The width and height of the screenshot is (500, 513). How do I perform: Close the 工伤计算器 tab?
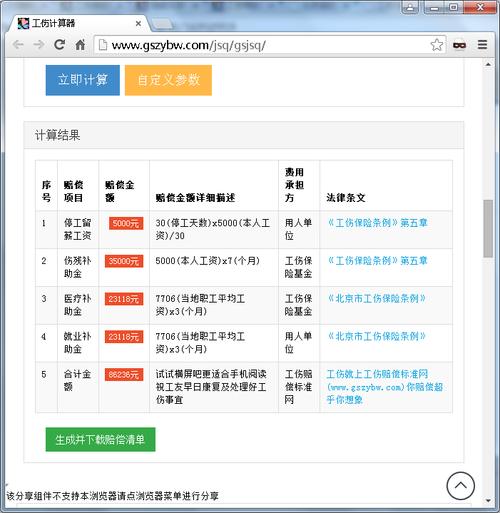pos(138,24)
